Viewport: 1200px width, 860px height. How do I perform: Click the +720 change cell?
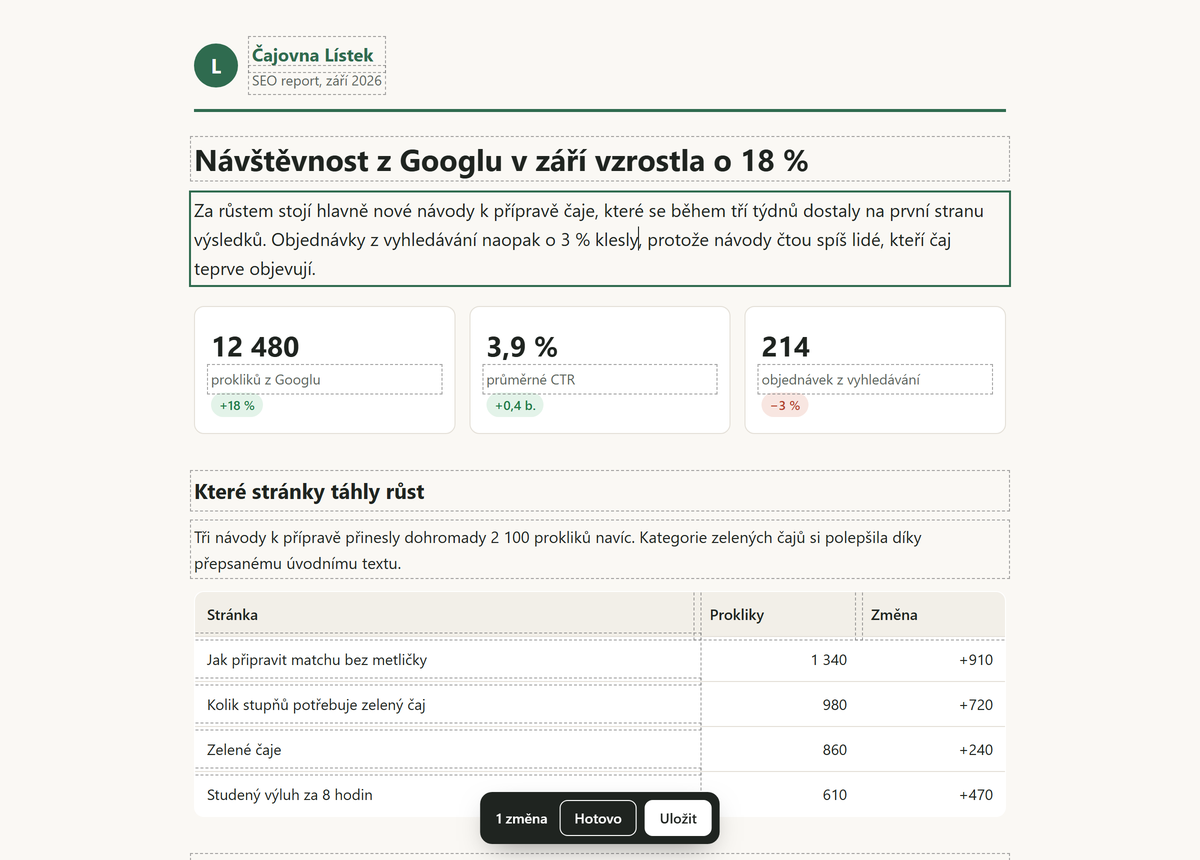[932, 705]
